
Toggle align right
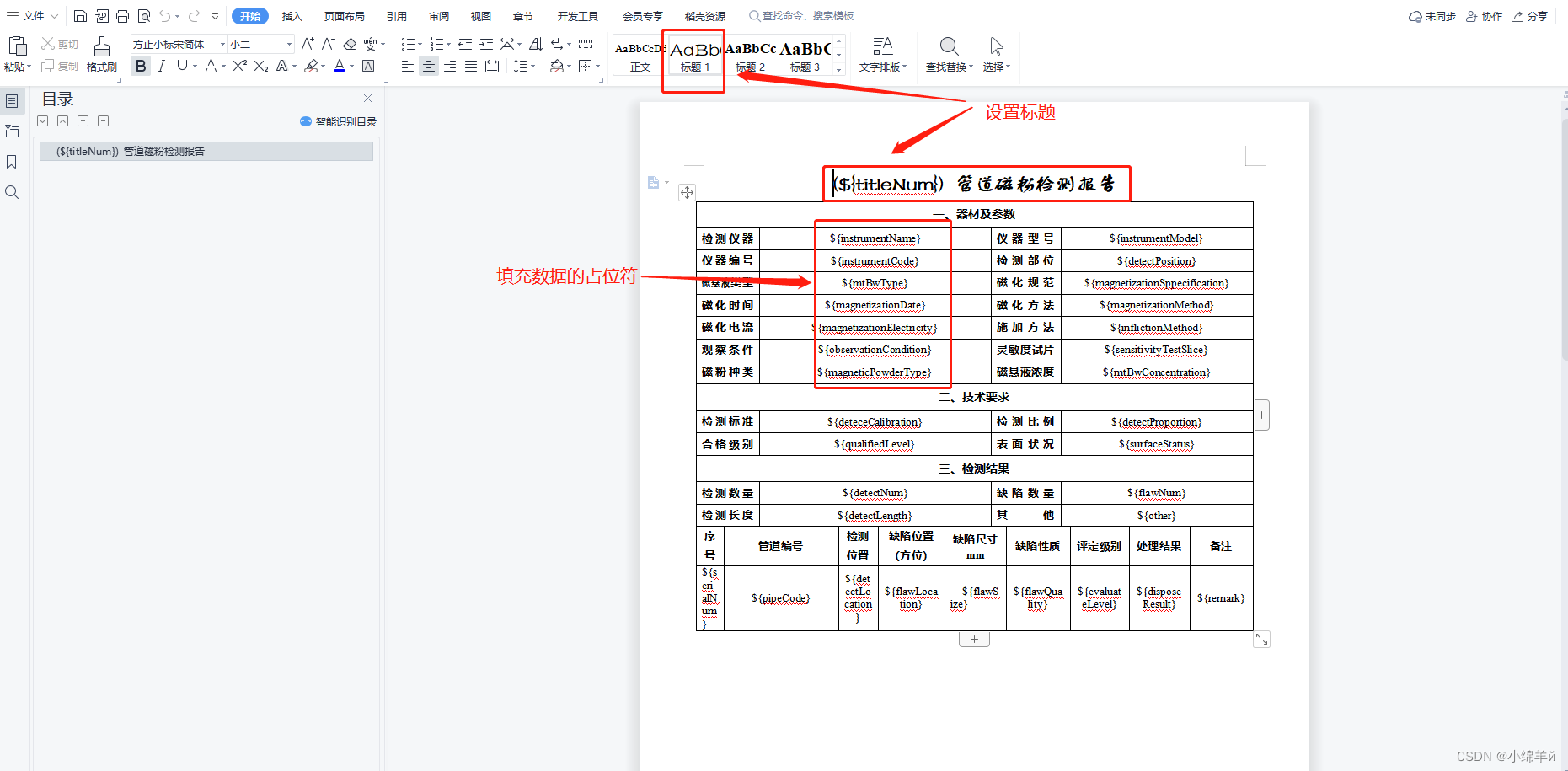pos(450,66)
